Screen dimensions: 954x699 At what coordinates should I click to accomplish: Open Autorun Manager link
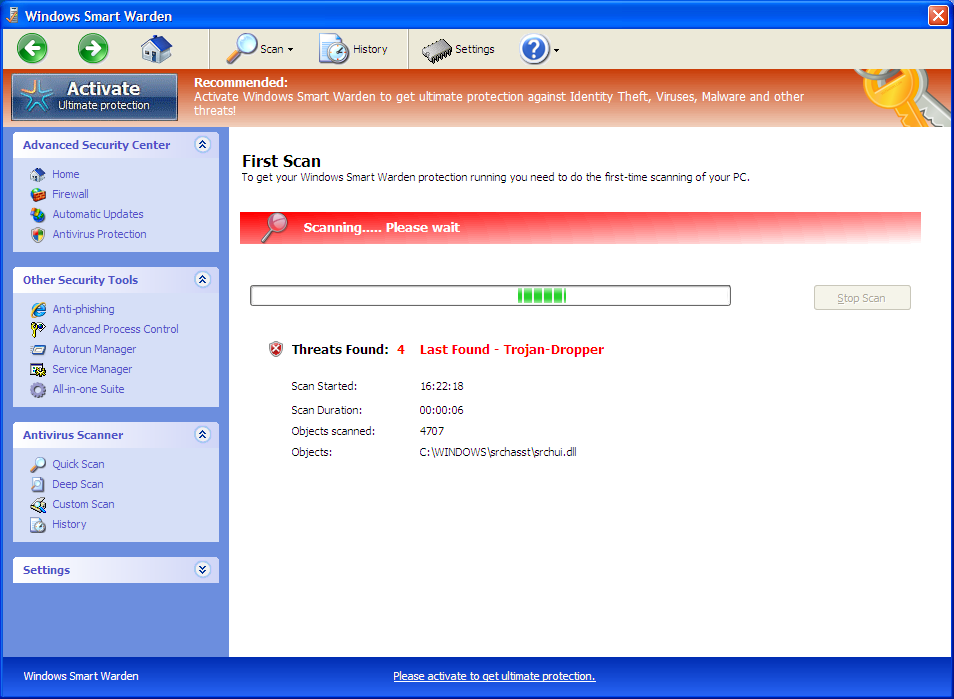pyautogui.click(x=94, y=349)
